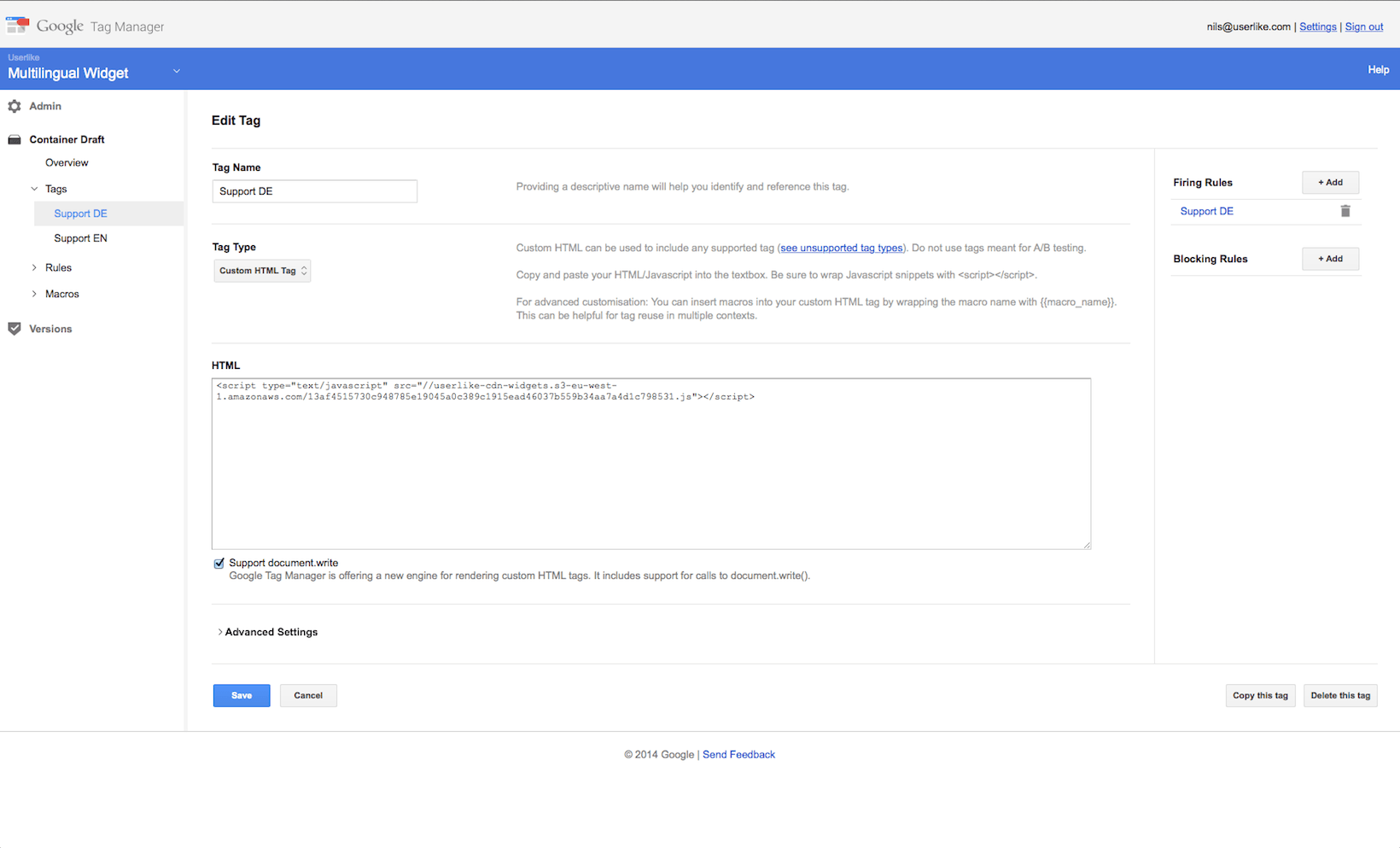The width and height of the screenshot is (1400, 848).
Task: Click the Container Draft folder icon
Action: click(15, 139)
